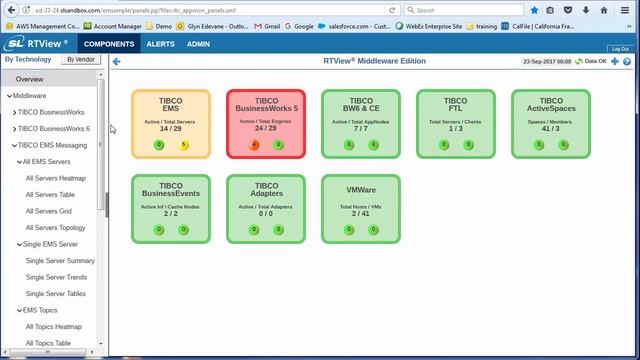640x360 pixels.
Task: Open Single Server Summary
Action: click(x=60, y=261)
